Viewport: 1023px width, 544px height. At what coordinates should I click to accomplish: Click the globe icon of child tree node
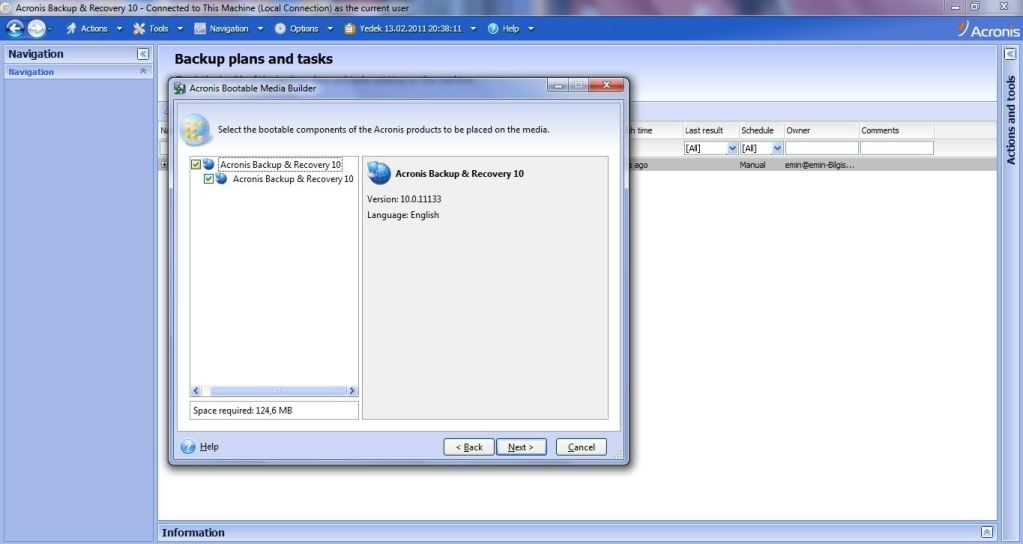221,179
